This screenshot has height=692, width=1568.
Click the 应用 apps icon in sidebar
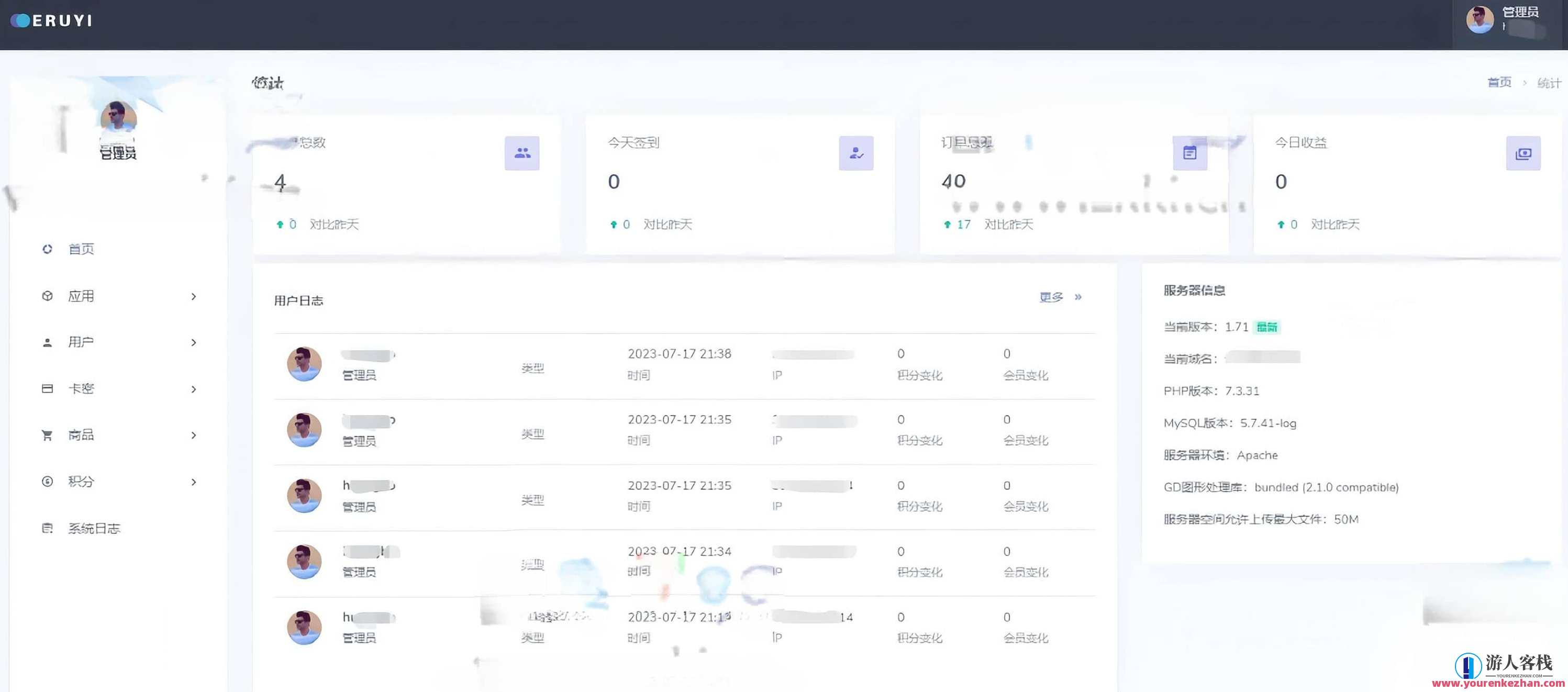47,295
